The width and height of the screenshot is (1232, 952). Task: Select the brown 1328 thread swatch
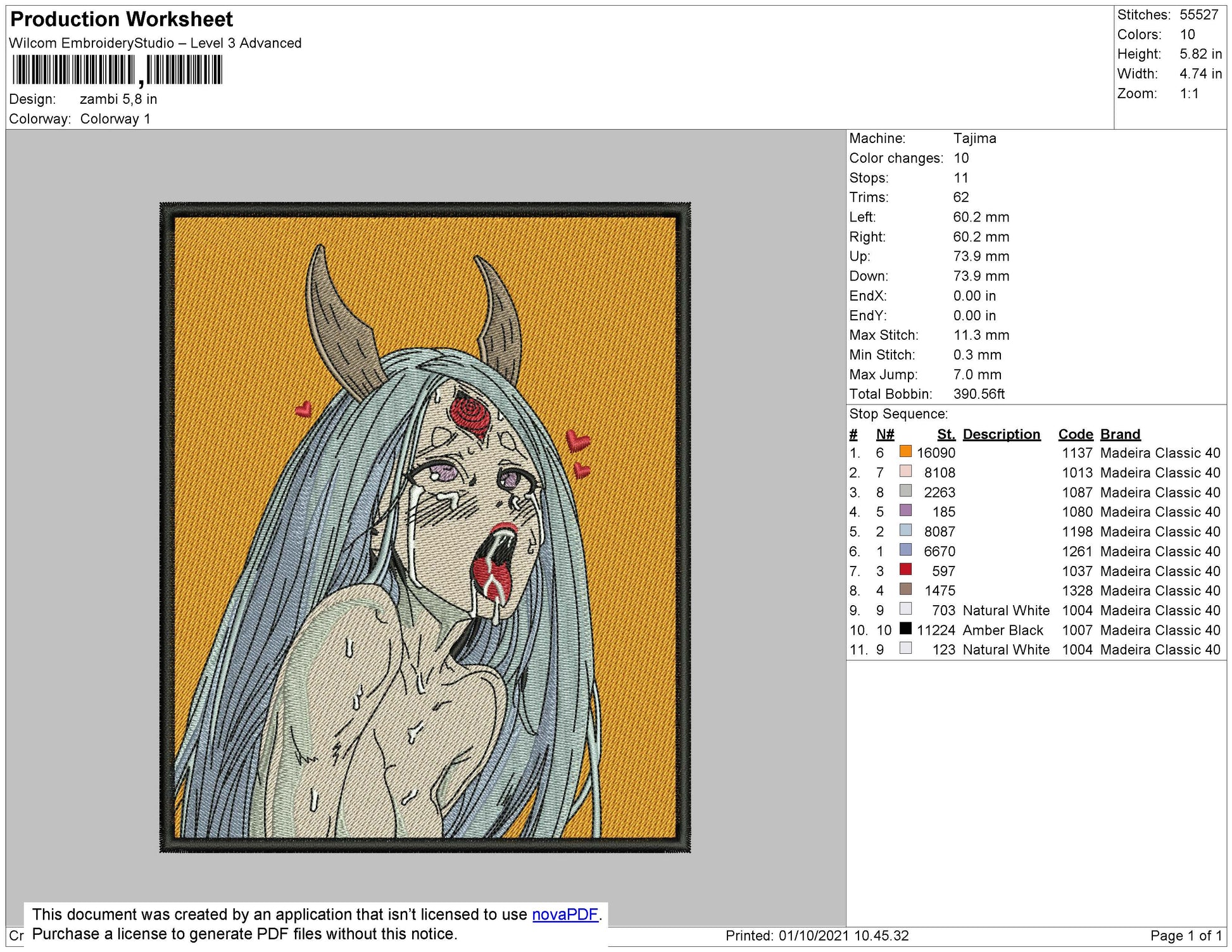point(905,589)
